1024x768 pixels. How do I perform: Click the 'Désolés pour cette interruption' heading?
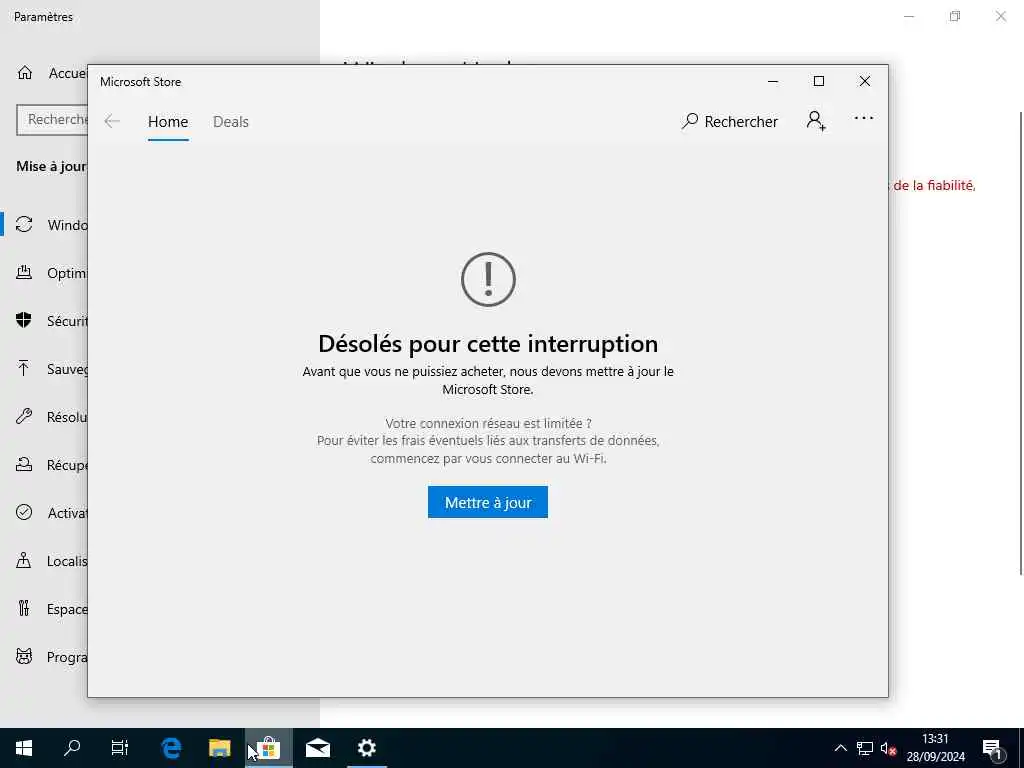tap(488, 344)
